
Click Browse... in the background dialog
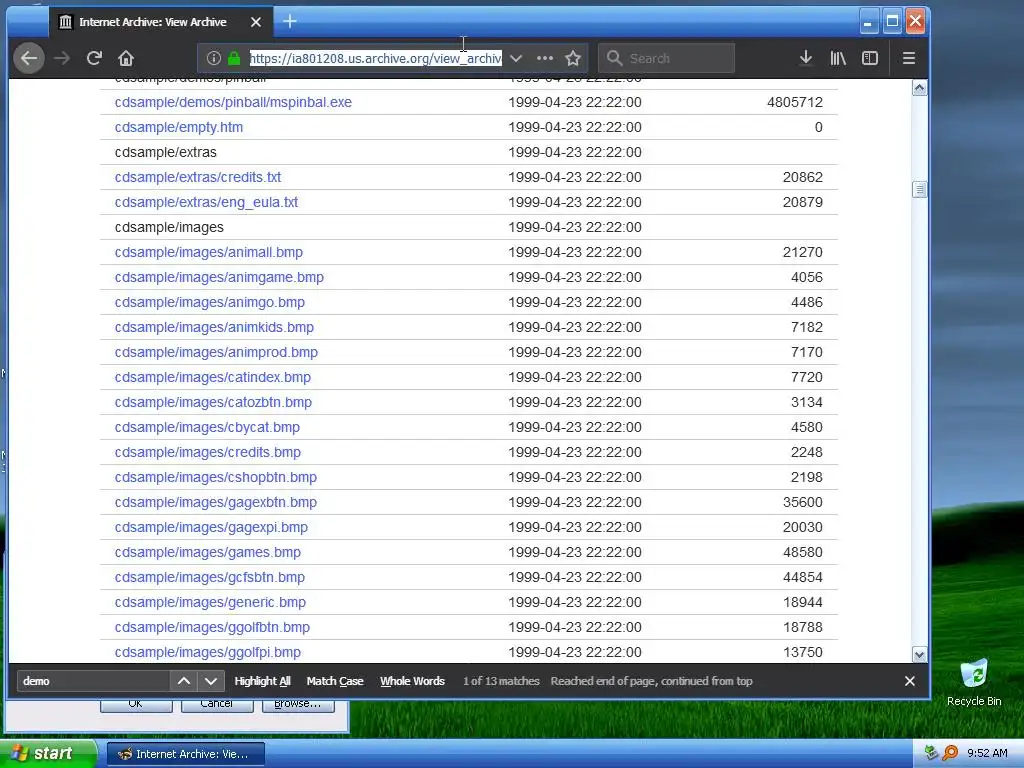pyautogui.click(x=298, y=705)
